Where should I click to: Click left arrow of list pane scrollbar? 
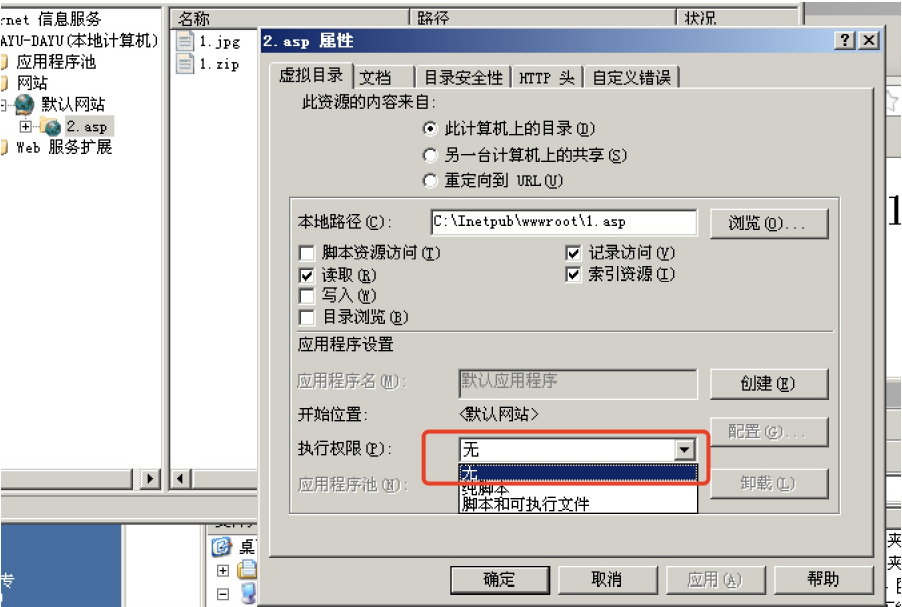(181, 478)
